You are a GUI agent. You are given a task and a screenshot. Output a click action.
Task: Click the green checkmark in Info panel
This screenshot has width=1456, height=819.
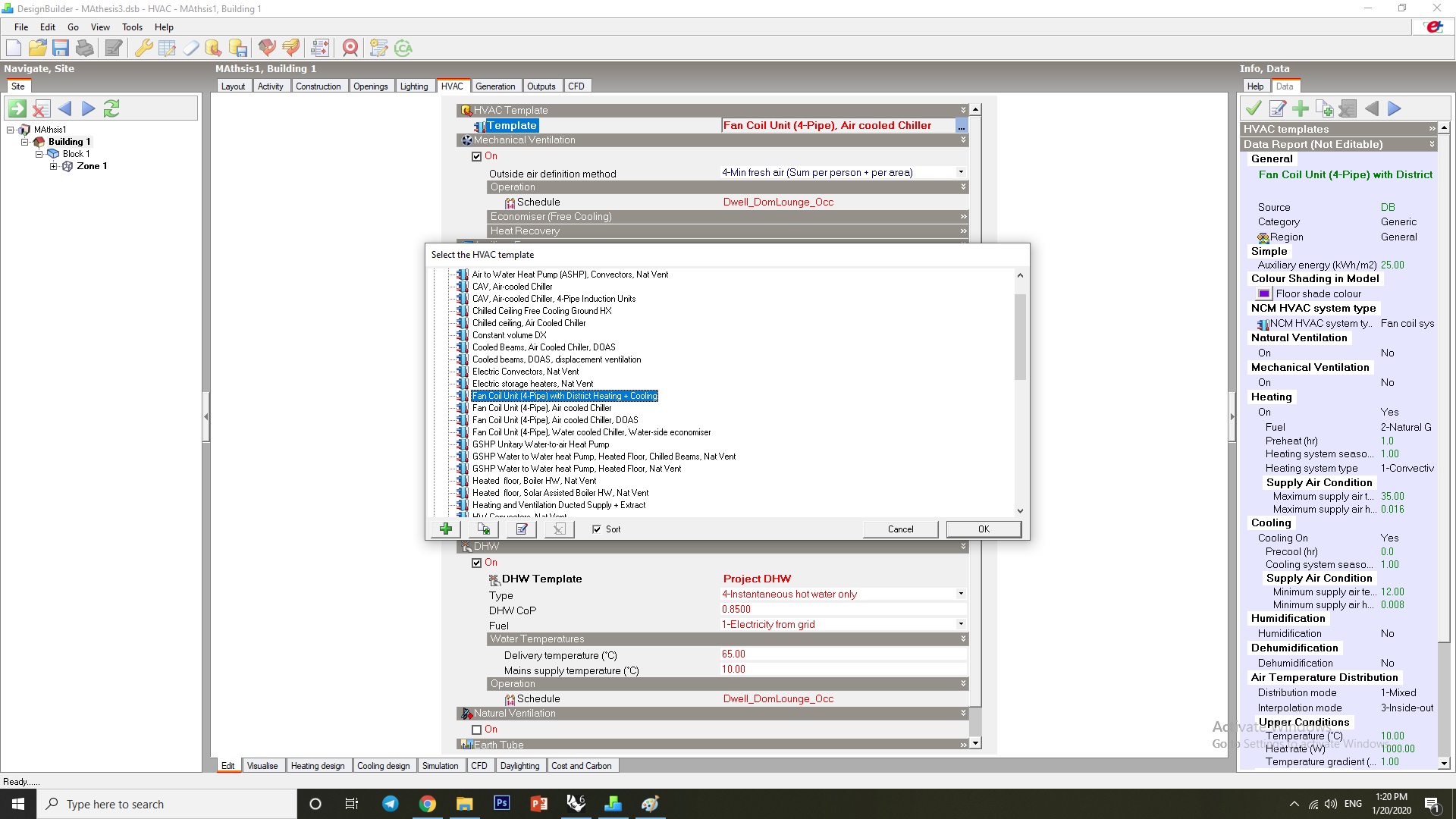(x=1254, y=108)
